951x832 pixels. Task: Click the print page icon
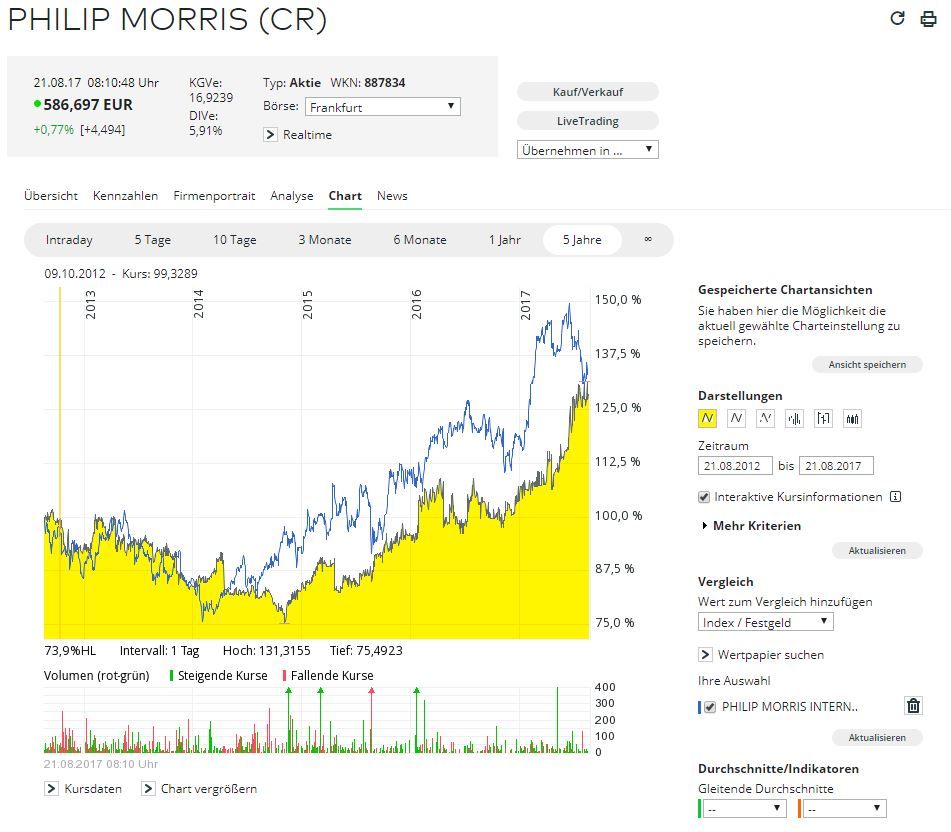point(928,19)
